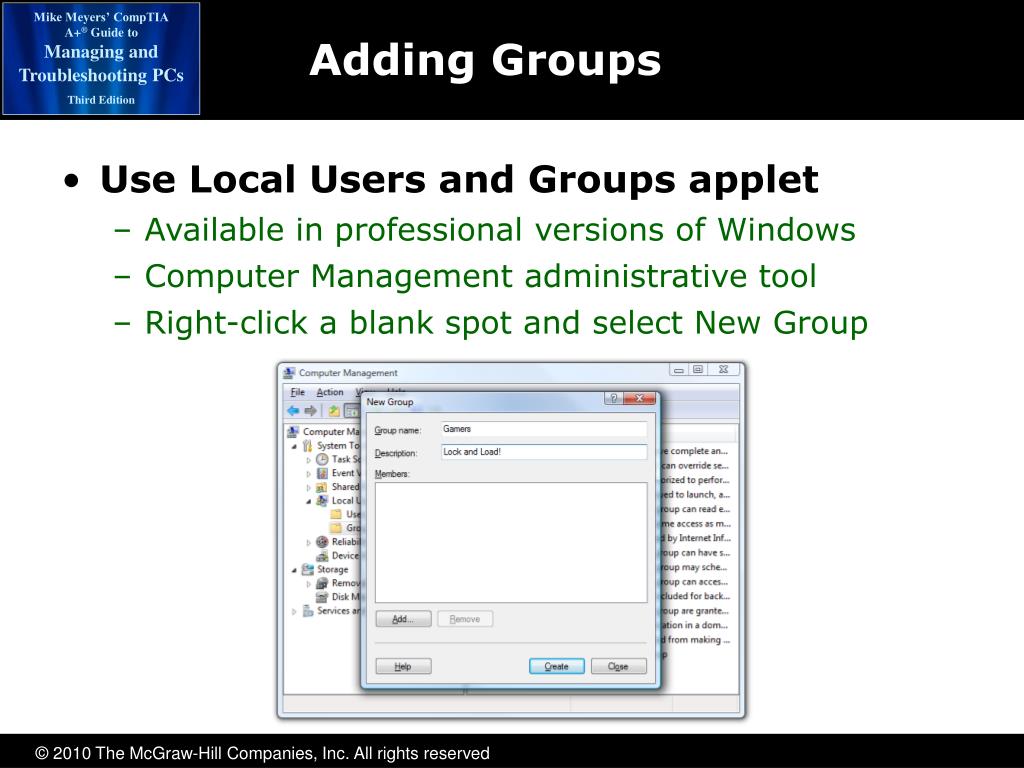Image resolution: width=1024 pixels, height=768 pixels.
Task: Click the Groups folder icon in tree
Action: (x=336, y=528)
